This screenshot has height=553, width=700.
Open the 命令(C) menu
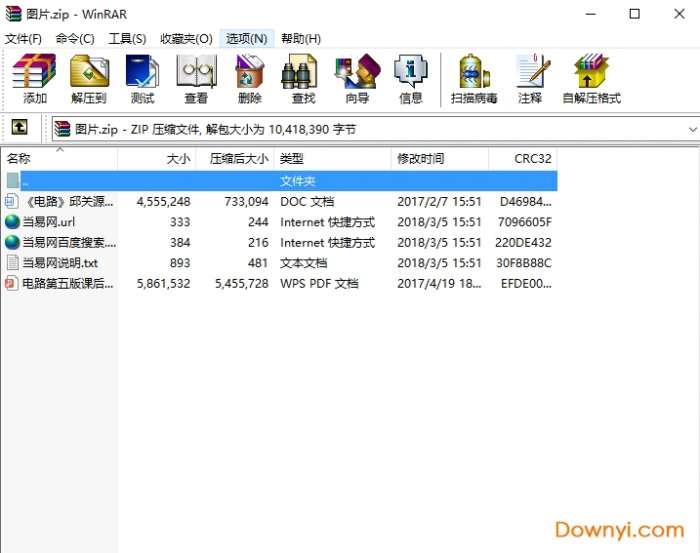coord(75,39)
